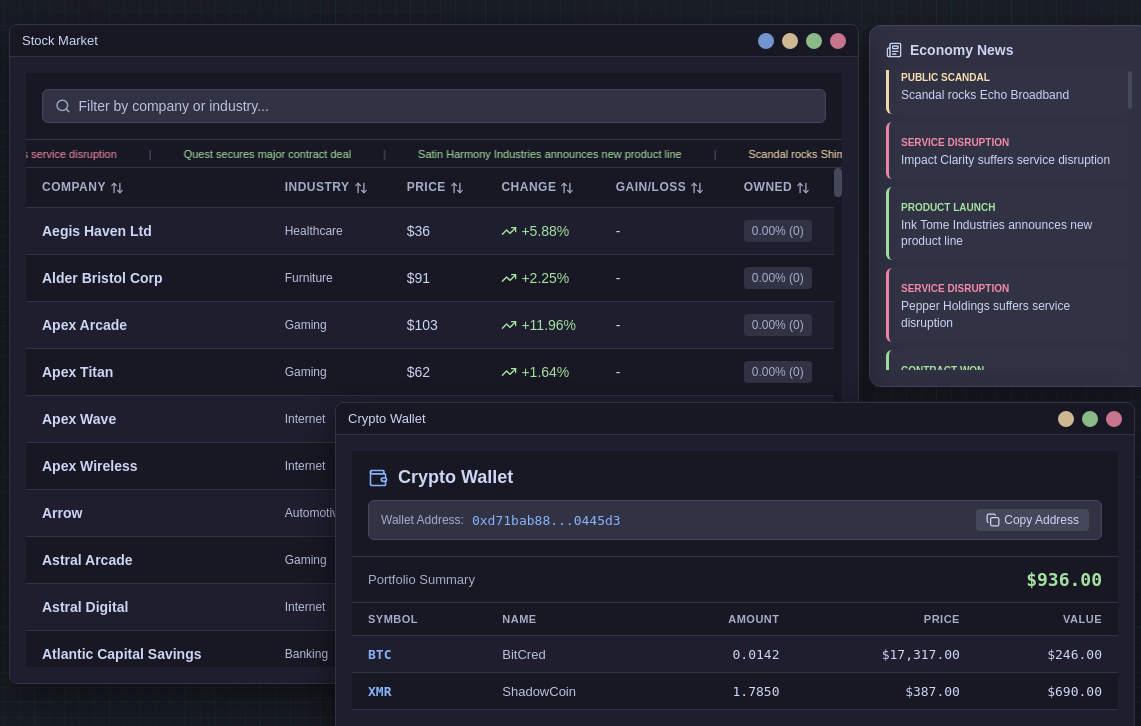
Task: Click the stock table vertical scrollbar thumb
Action: 838,183
